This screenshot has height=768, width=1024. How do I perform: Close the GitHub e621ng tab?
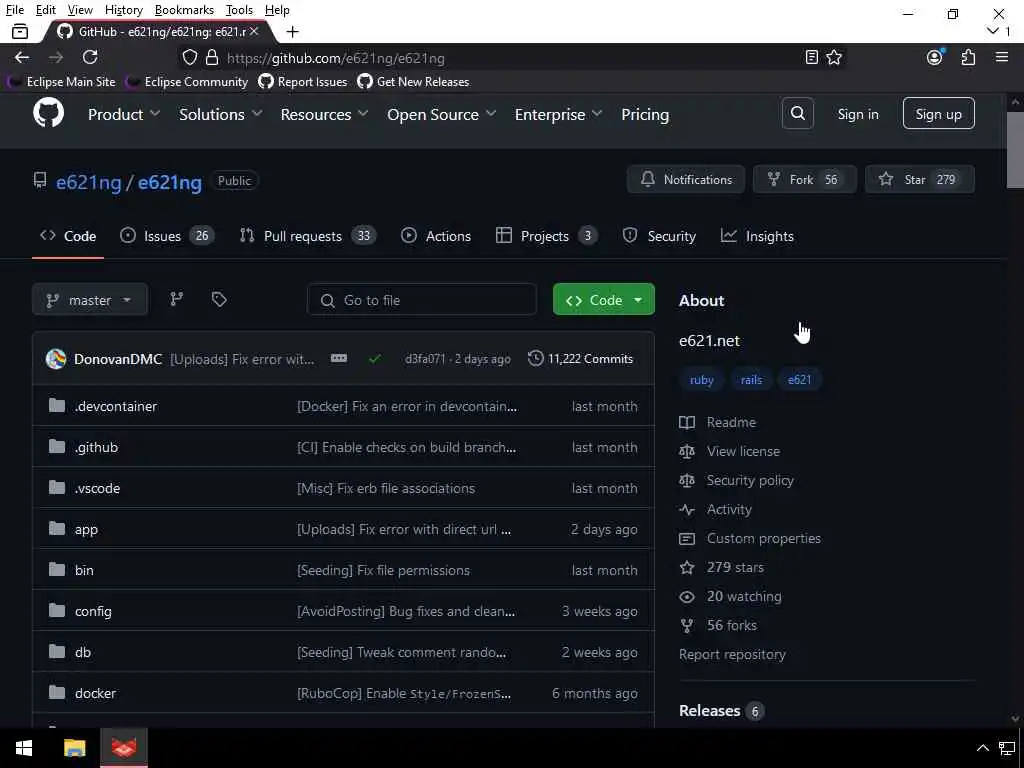(254, 31)
